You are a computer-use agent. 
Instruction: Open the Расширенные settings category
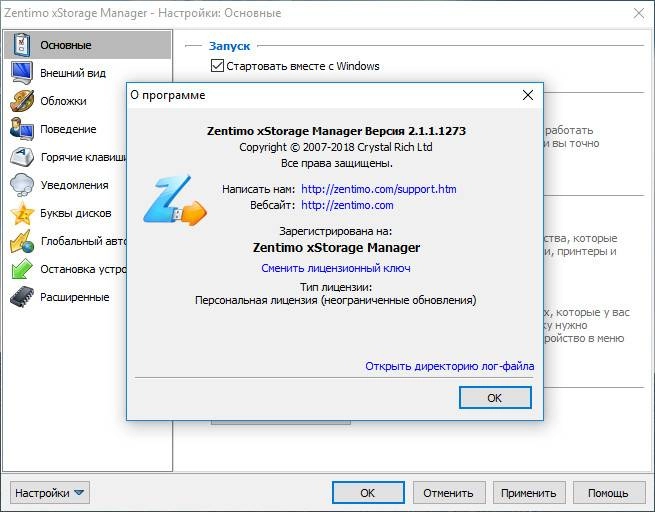pos(75,297)
